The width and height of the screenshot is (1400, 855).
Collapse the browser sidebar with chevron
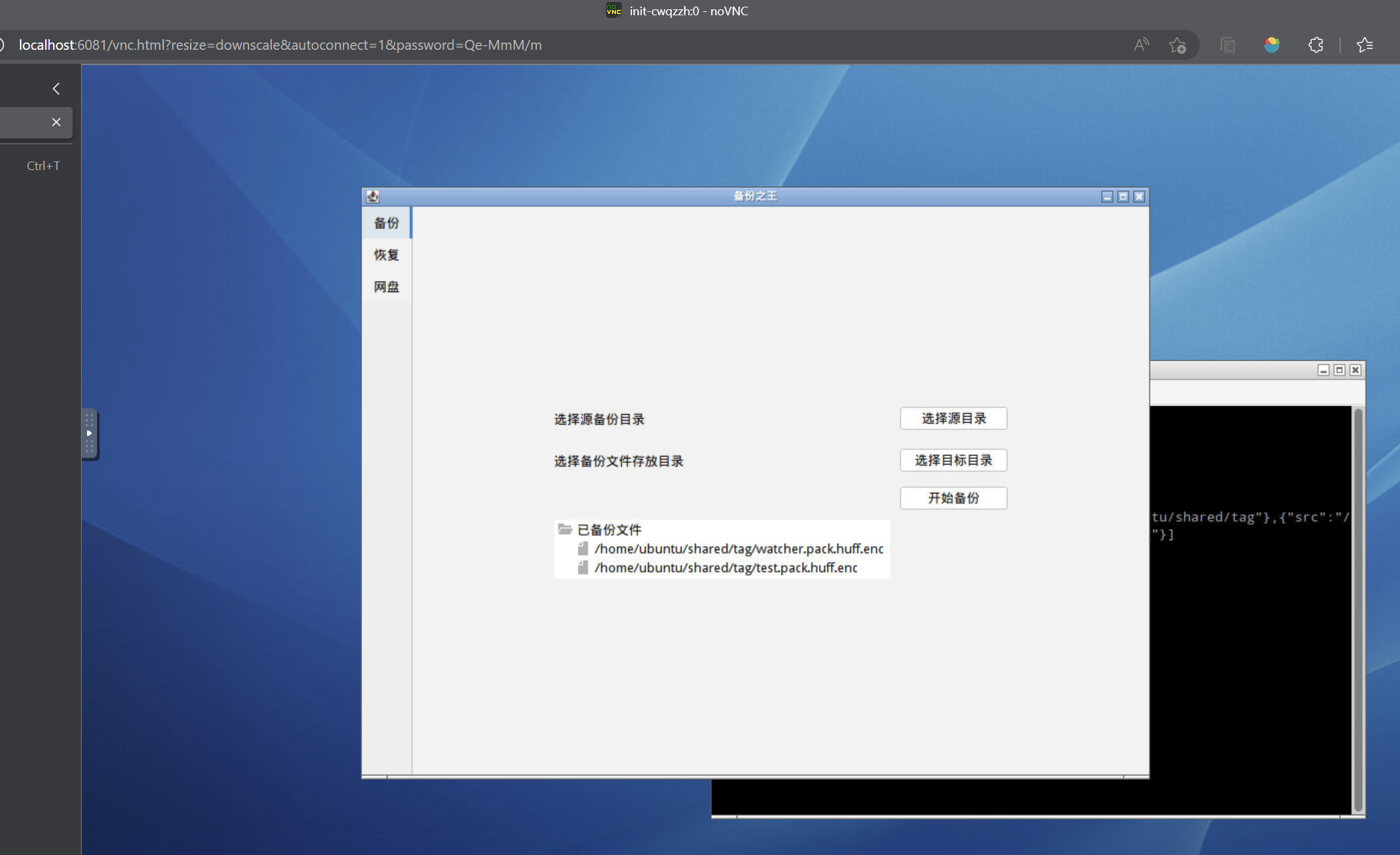56,88
